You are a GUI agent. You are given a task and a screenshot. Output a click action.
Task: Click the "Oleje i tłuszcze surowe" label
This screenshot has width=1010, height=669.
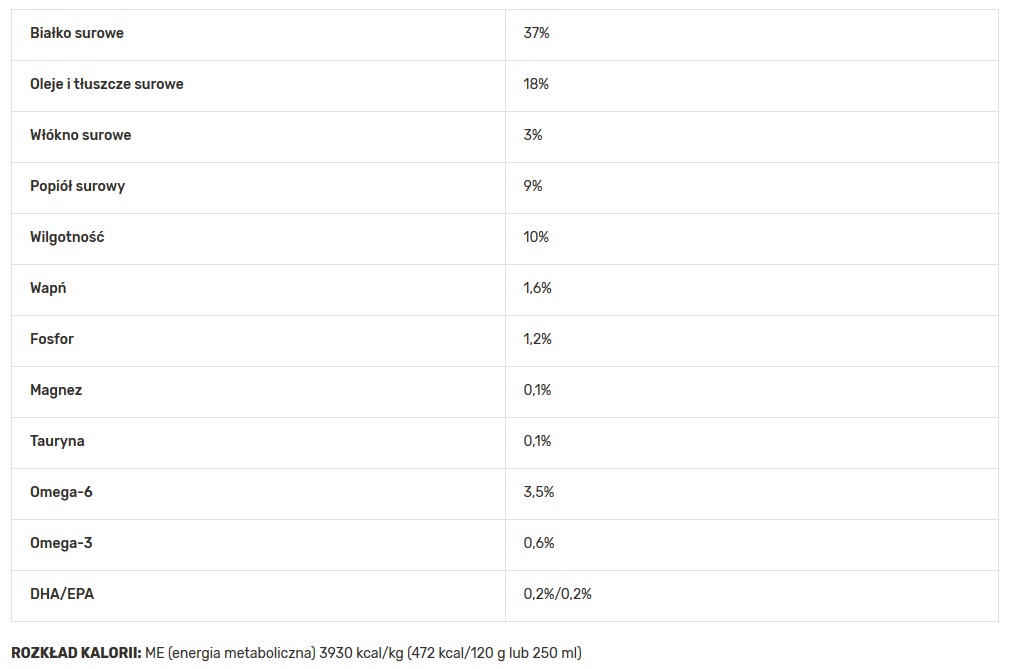(x=107, y=84)
